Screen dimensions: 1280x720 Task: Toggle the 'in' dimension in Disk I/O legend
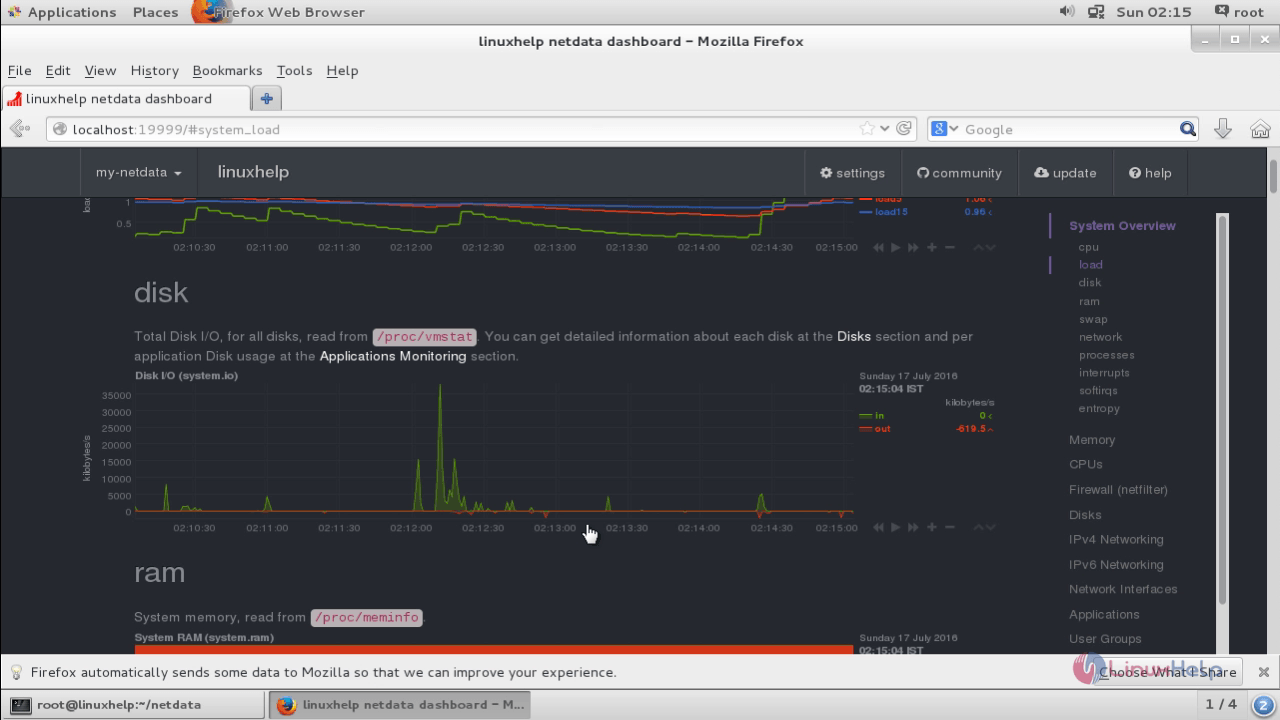click(880, 415)
